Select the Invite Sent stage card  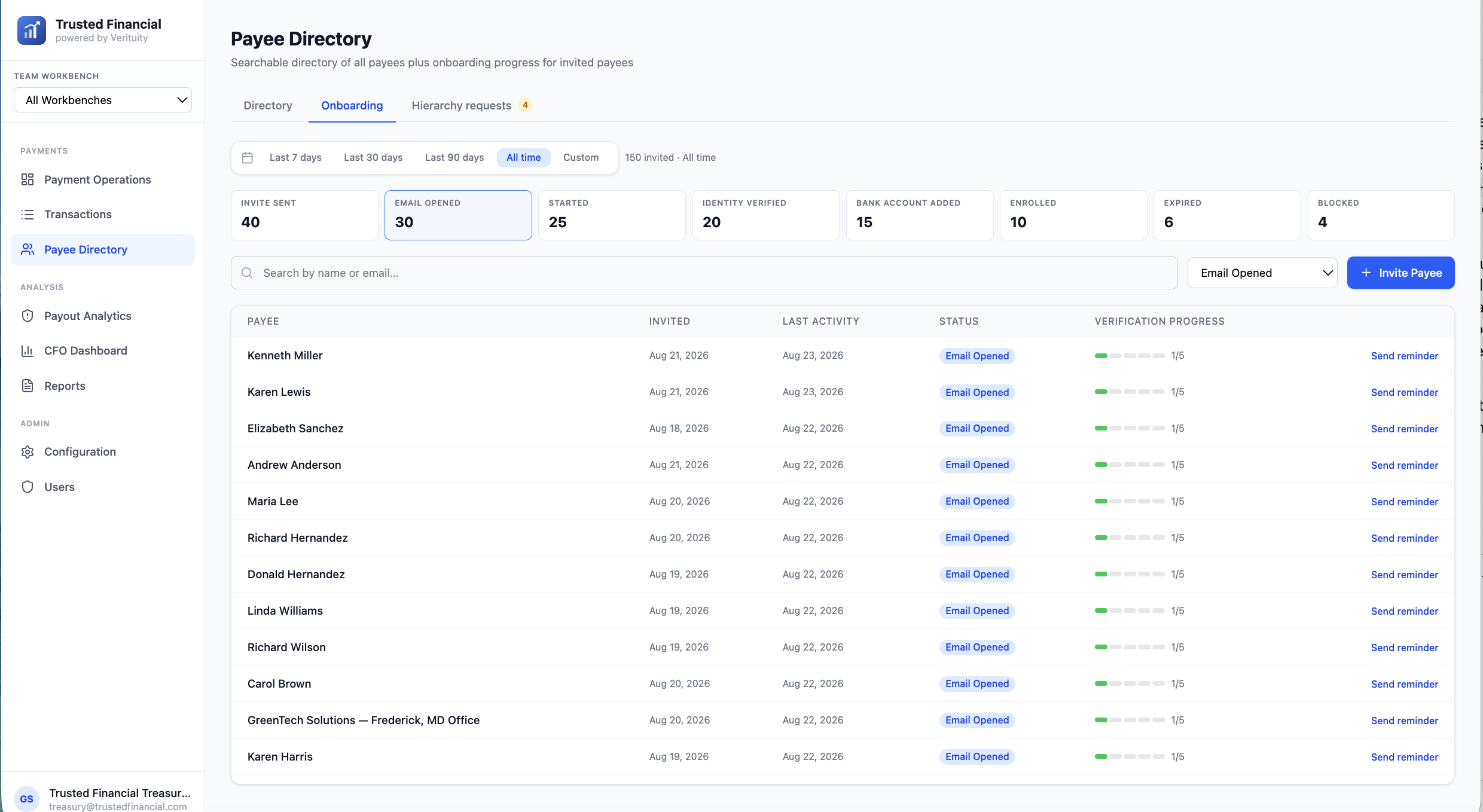[x=304, y=215]
